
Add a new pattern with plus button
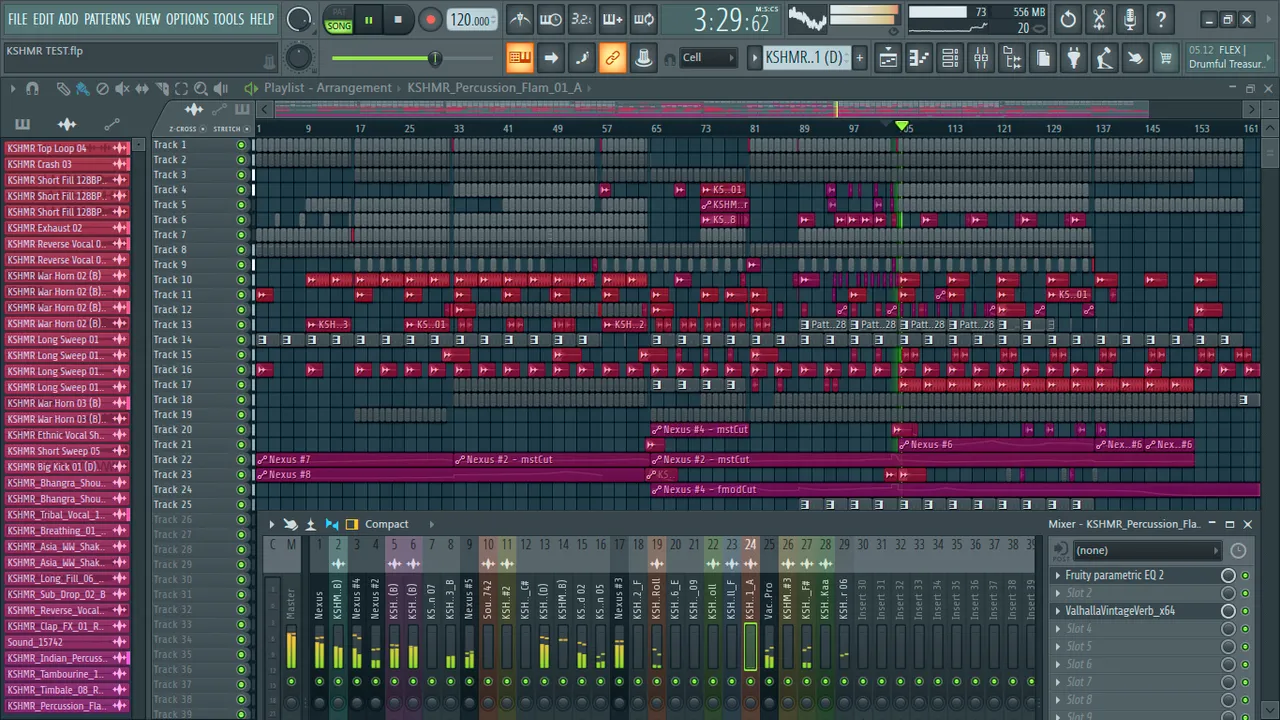pos(859,58)
